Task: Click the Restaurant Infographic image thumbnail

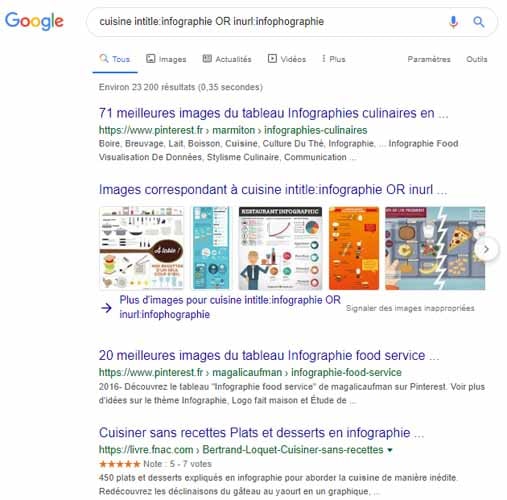Action: click(280, 248)
